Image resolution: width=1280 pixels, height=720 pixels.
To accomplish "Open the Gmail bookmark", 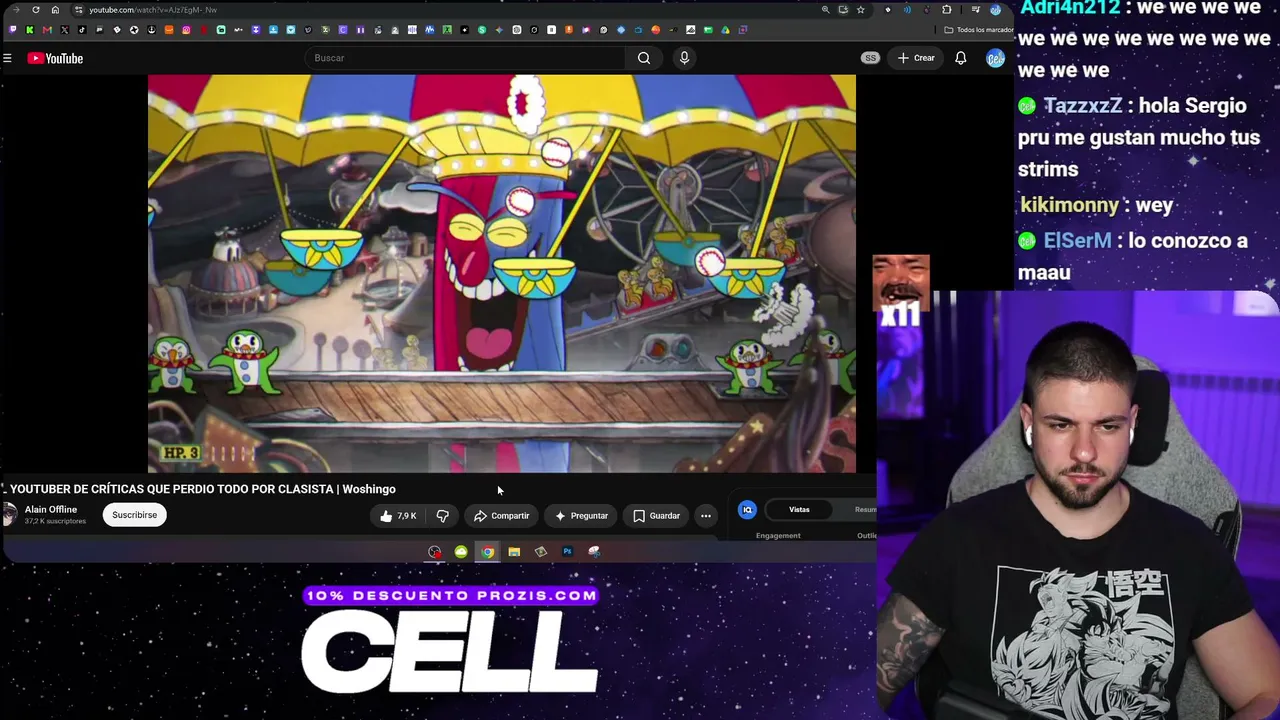I will tap(47, 30).
